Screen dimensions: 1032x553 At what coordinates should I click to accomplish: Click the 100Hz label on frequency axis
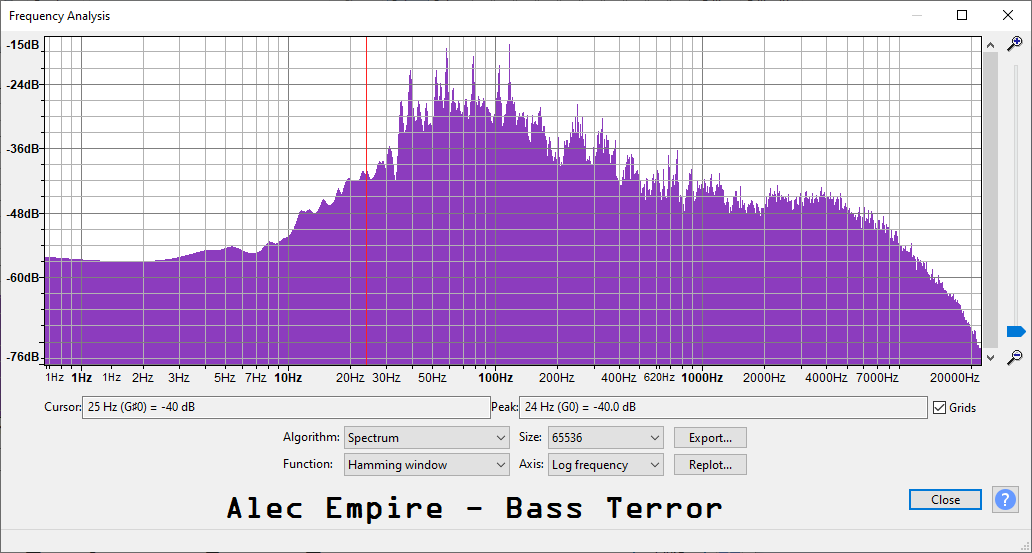[495, 378]
